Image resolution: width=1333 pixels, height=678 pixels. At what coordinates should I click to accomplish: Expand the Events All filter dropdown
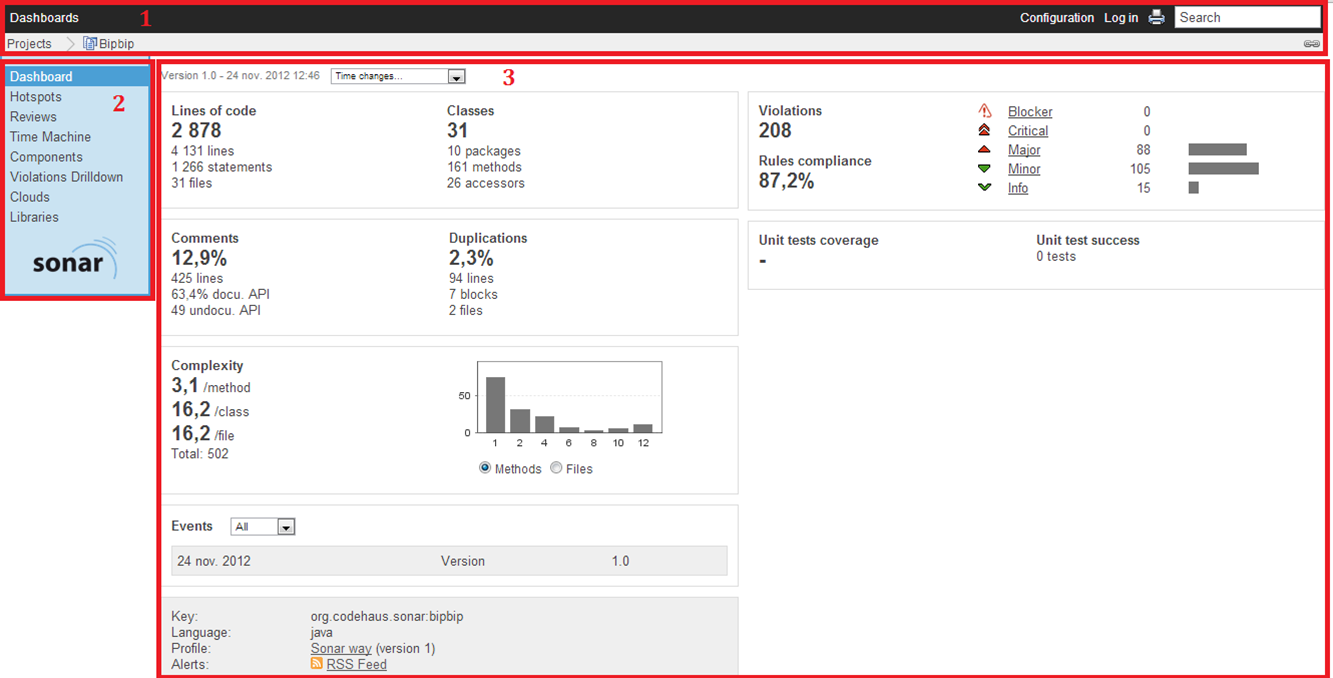click(263, 527)
